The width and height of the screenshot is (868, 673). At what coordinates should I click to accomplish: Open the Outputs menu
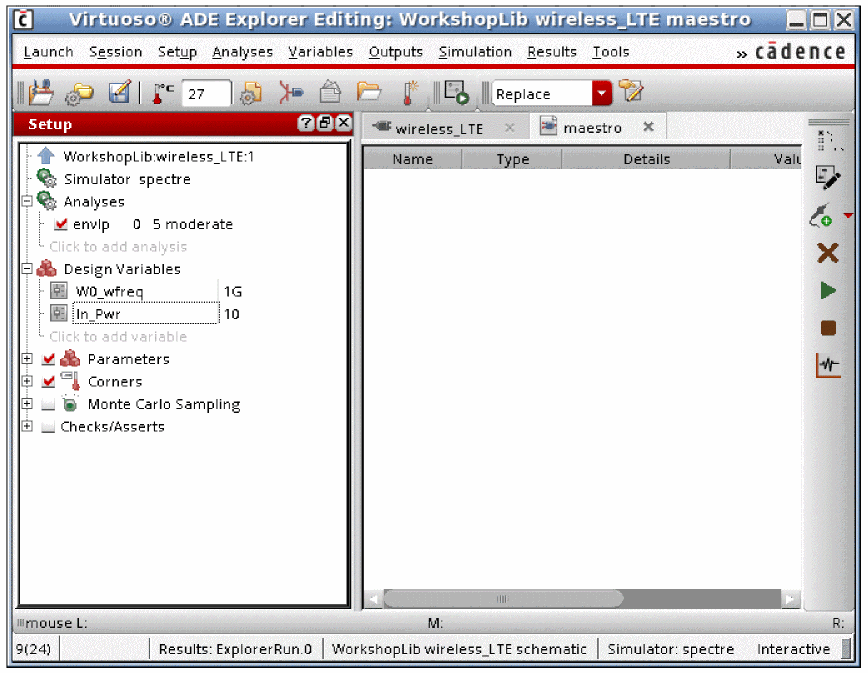click(396, 52)
